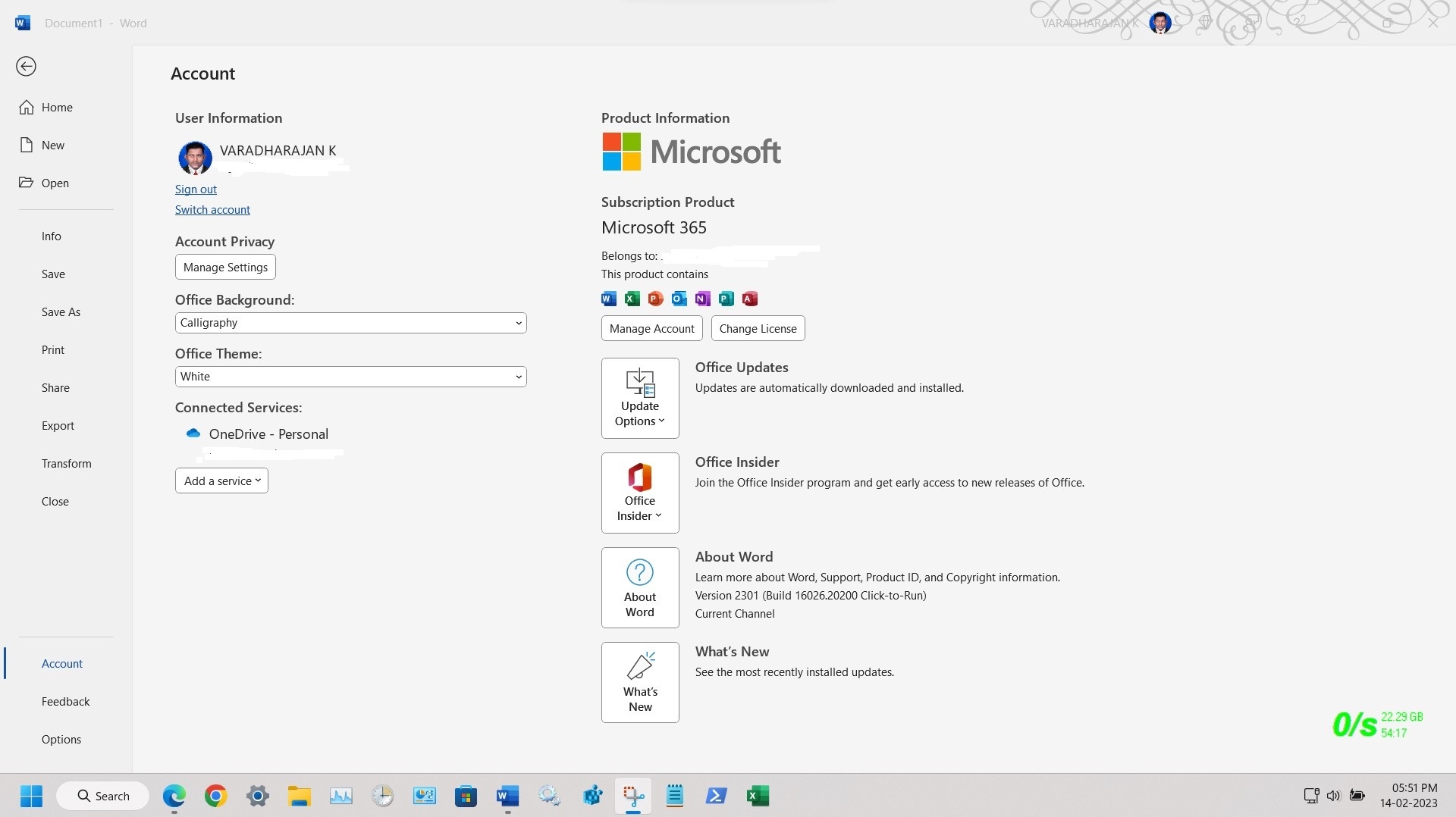The height and width of the screenshot is (817, 1456).
Task: Click the Outlook product icon
Action: (x=679, y=299)
